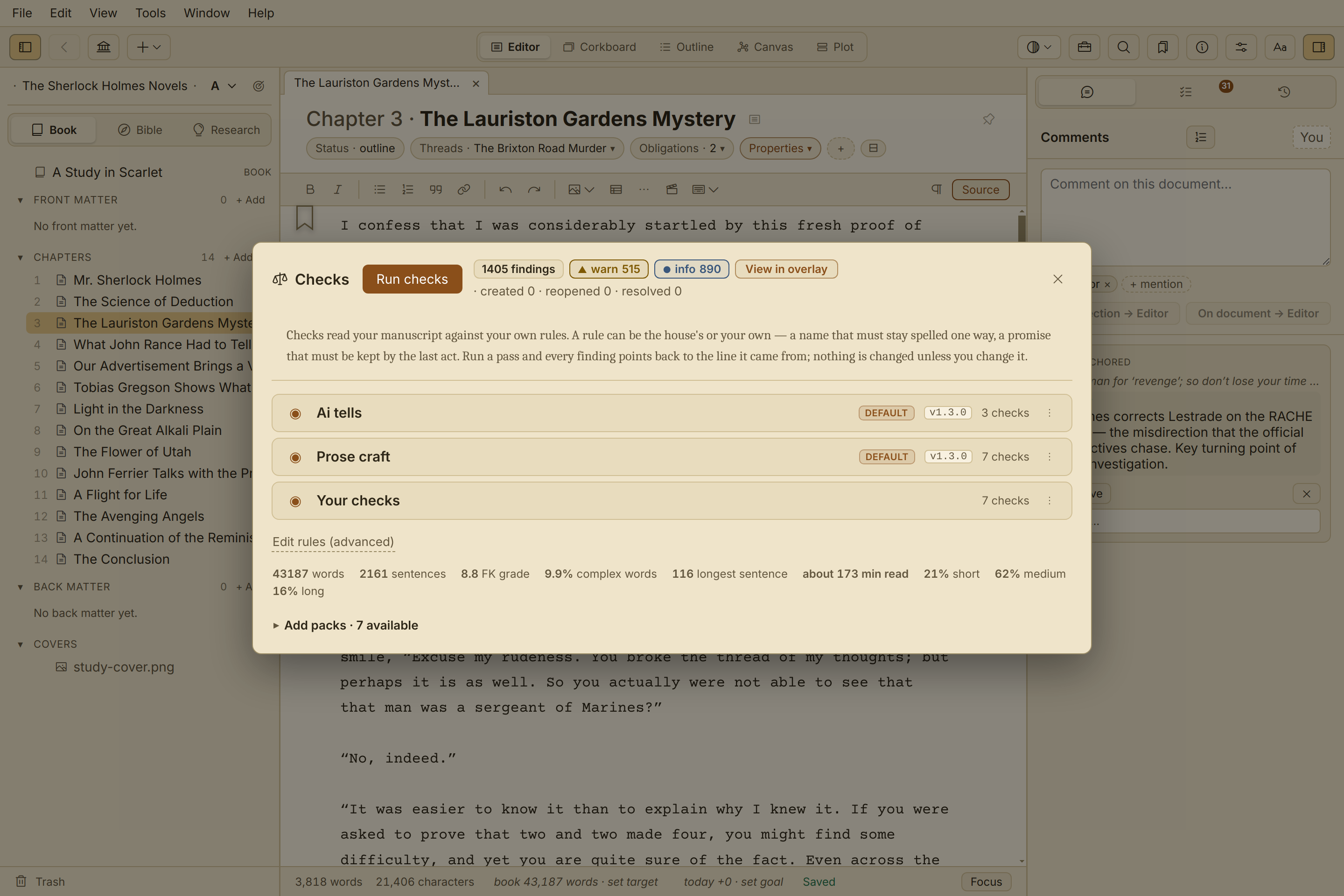Apply italic formatting in the editor toolbar

pos(338,190)
